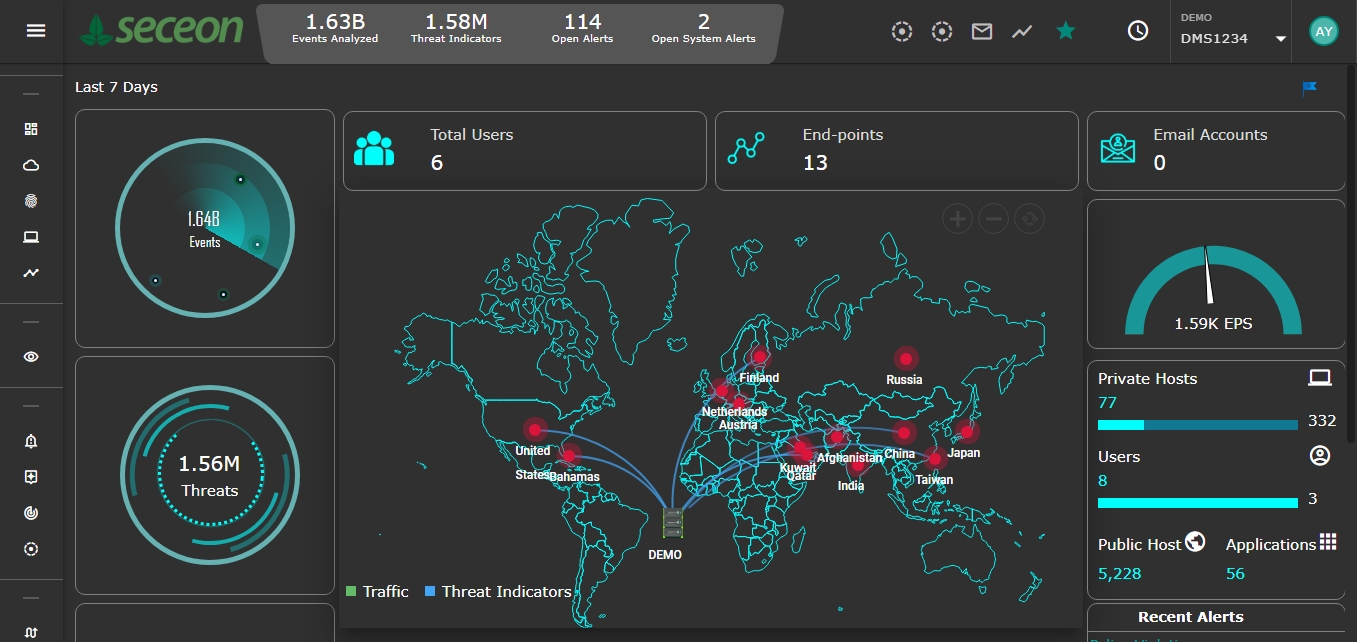Screen dimensions: 1357x642
Task: Click the Taiwan threat marker on map
Action: tap(935, 459)
